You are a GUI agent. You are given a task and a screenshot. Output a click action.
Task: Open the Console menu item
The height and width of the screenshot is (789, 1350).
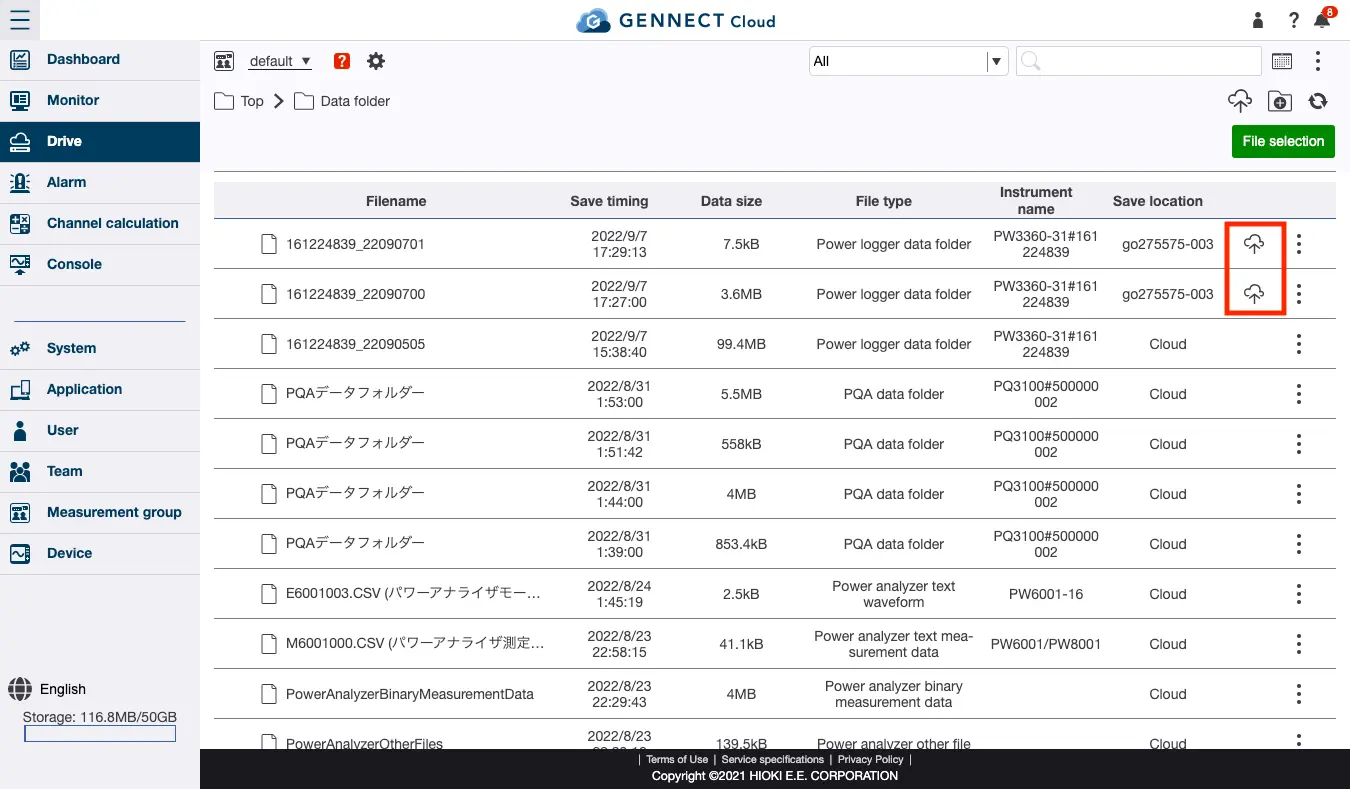tap(100, 265)
